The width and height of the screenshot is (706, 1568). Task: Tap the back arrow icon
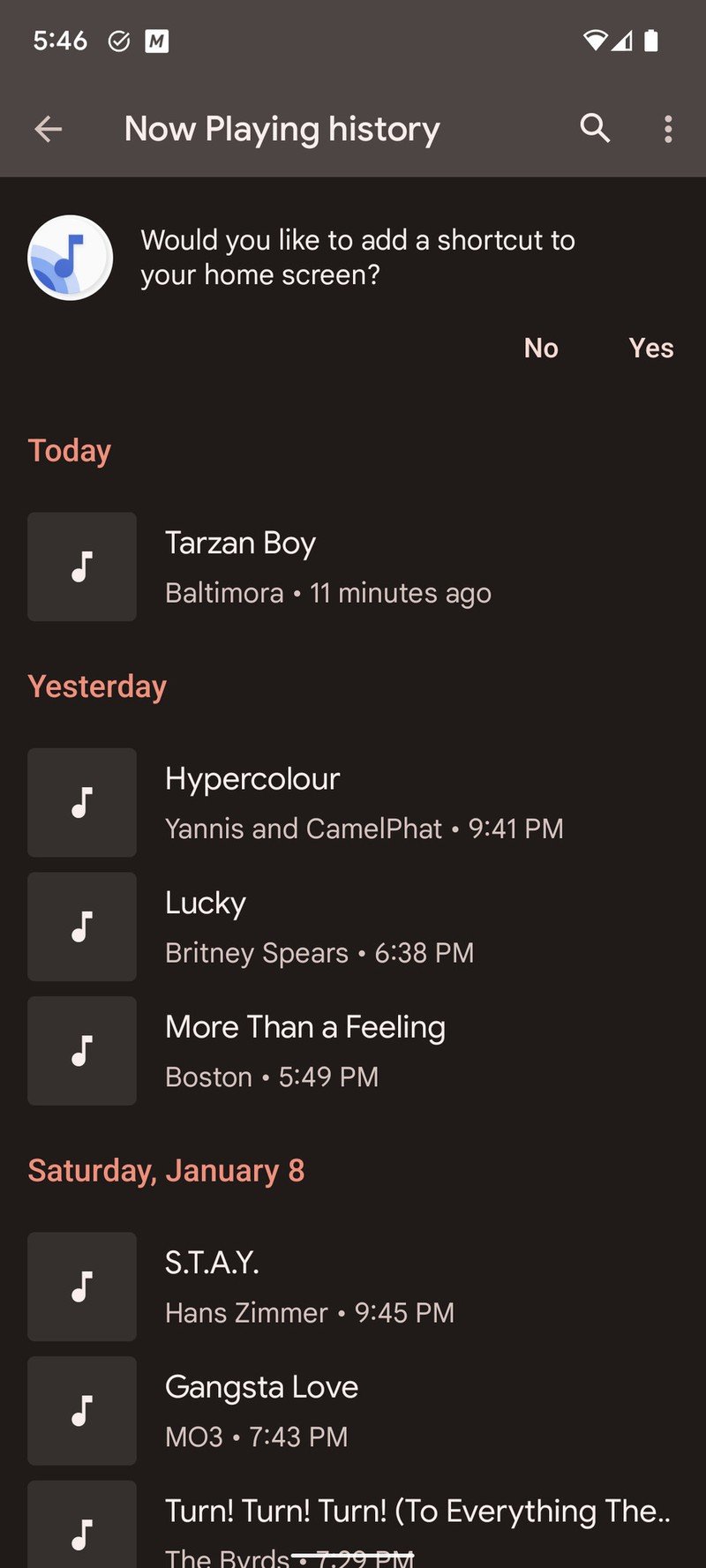[49, 130]
